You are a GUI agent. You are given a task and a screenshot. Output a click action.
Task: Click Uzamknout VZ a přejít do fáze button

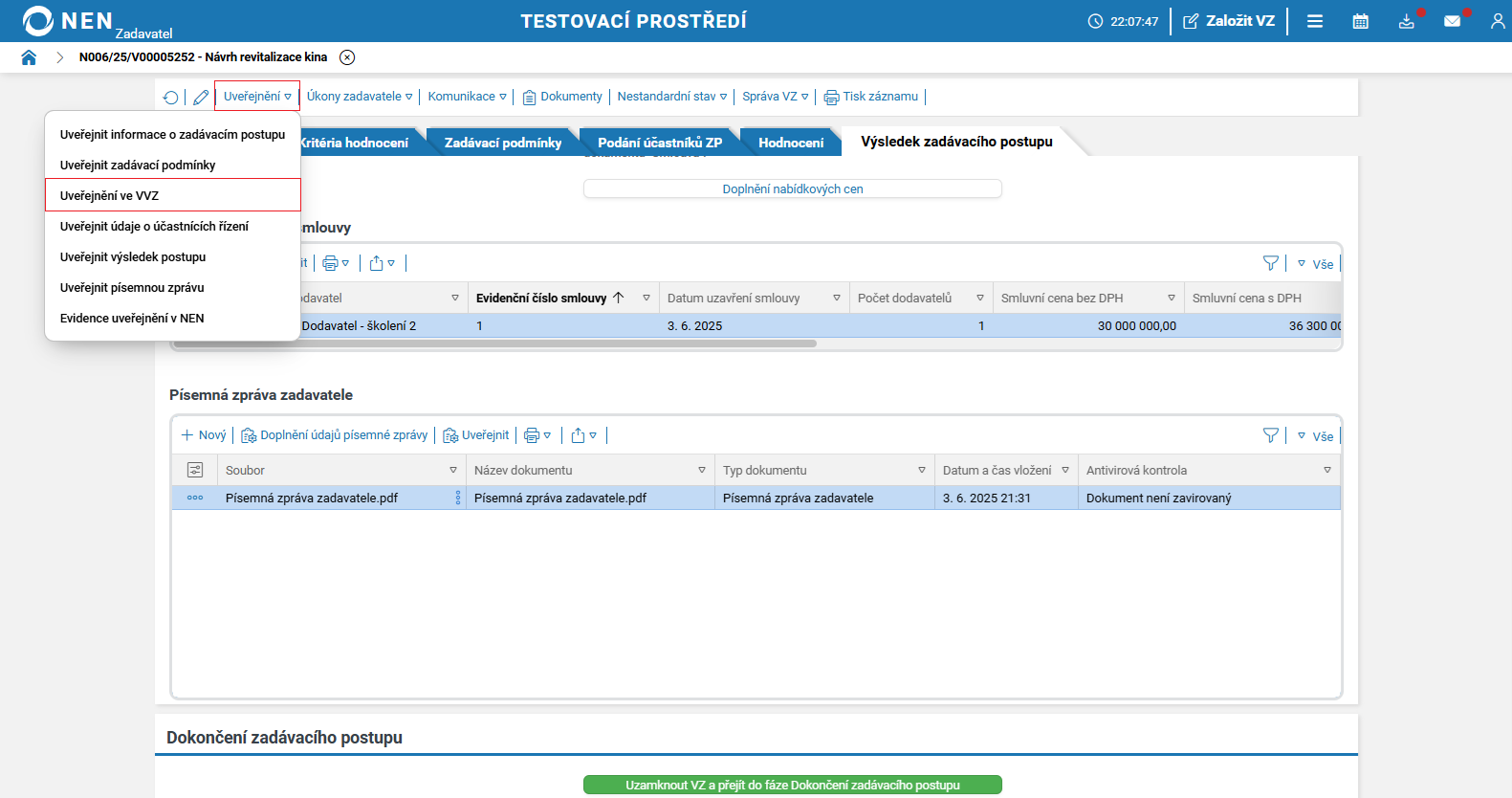point(792,785)
